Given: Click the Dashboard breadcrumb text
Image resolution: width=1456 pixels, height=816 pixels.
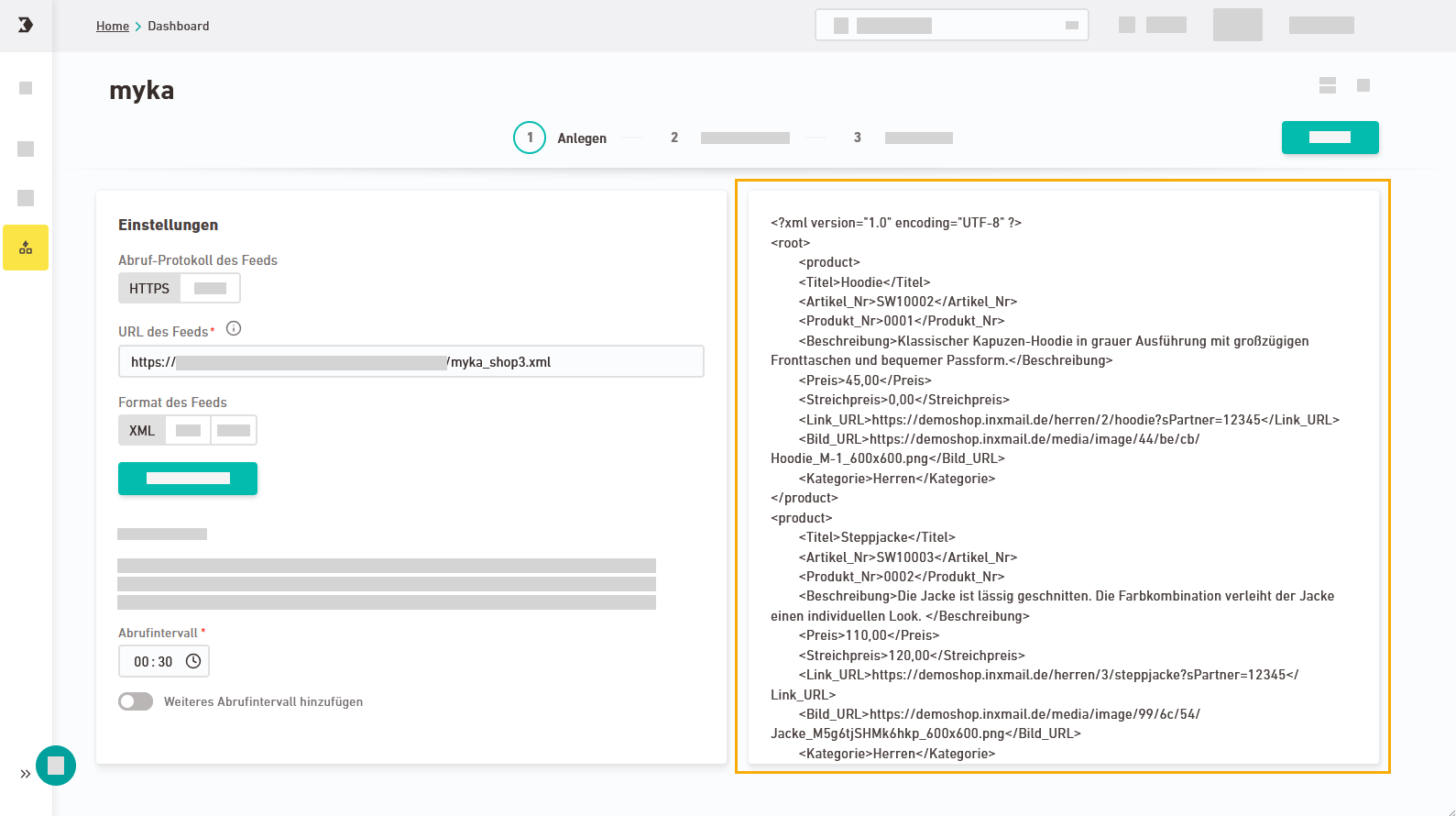Looking at the screenshot, I should 179,26.
